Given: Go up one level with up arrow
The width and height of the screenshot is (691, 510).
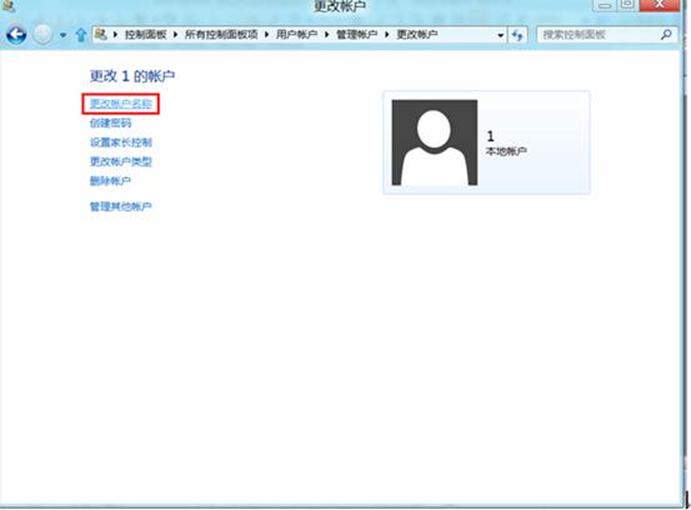Looking at the screenshot, I should [x=81, y=35].
